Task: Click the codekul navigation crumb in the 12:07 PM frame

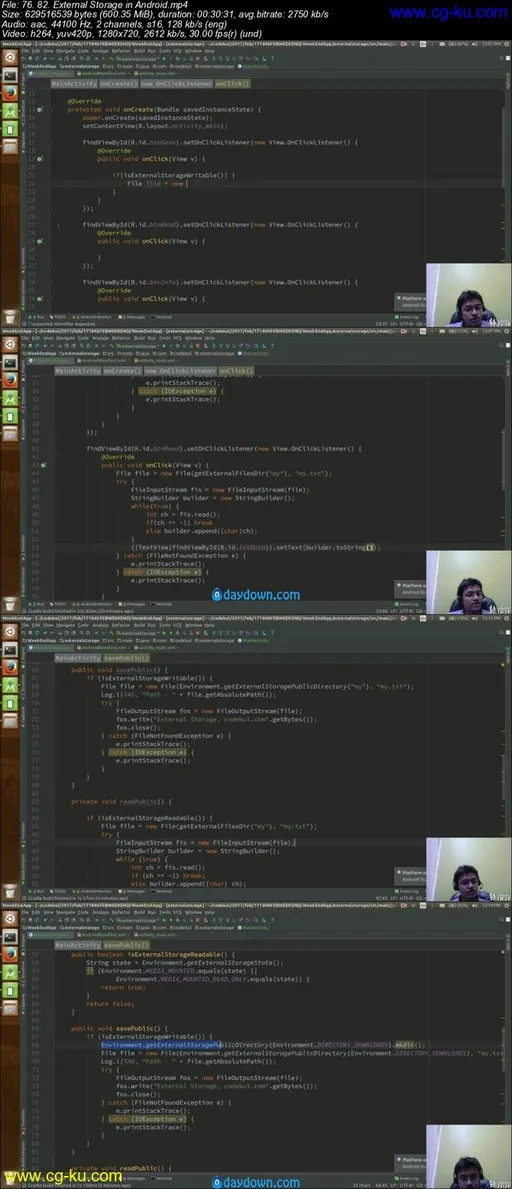Action: pyautogui.click(x=181, y=353)
